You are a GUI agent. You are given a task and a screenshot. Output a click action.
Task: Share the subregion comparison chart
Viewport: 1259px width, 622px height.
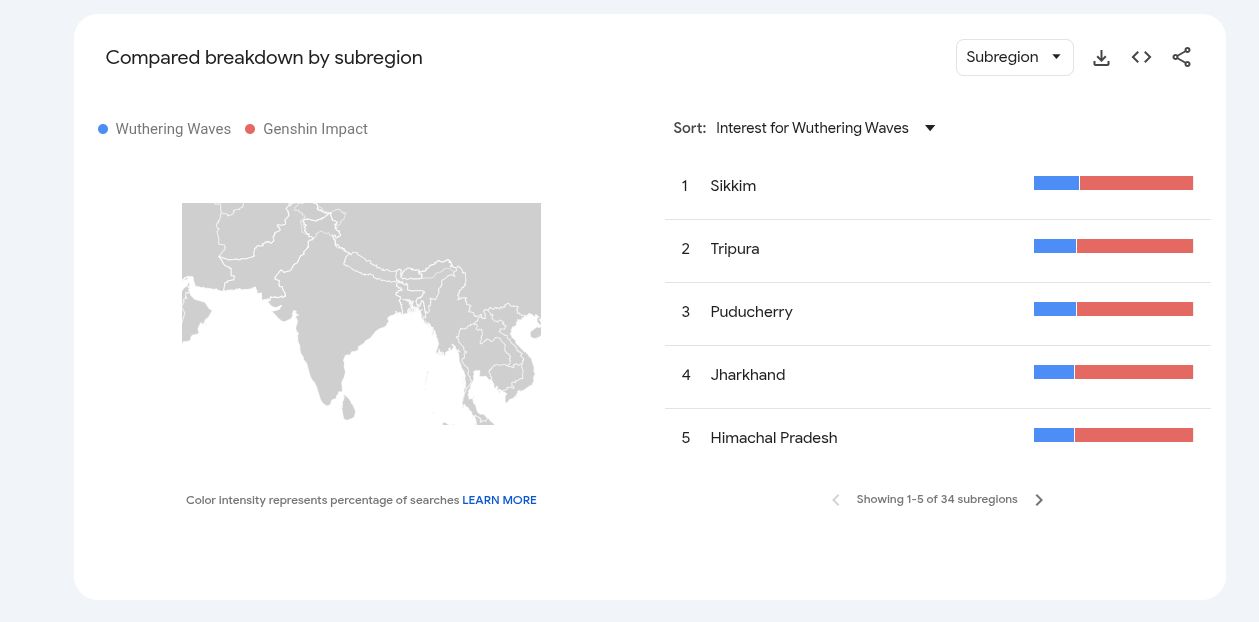coord(1181,58)
